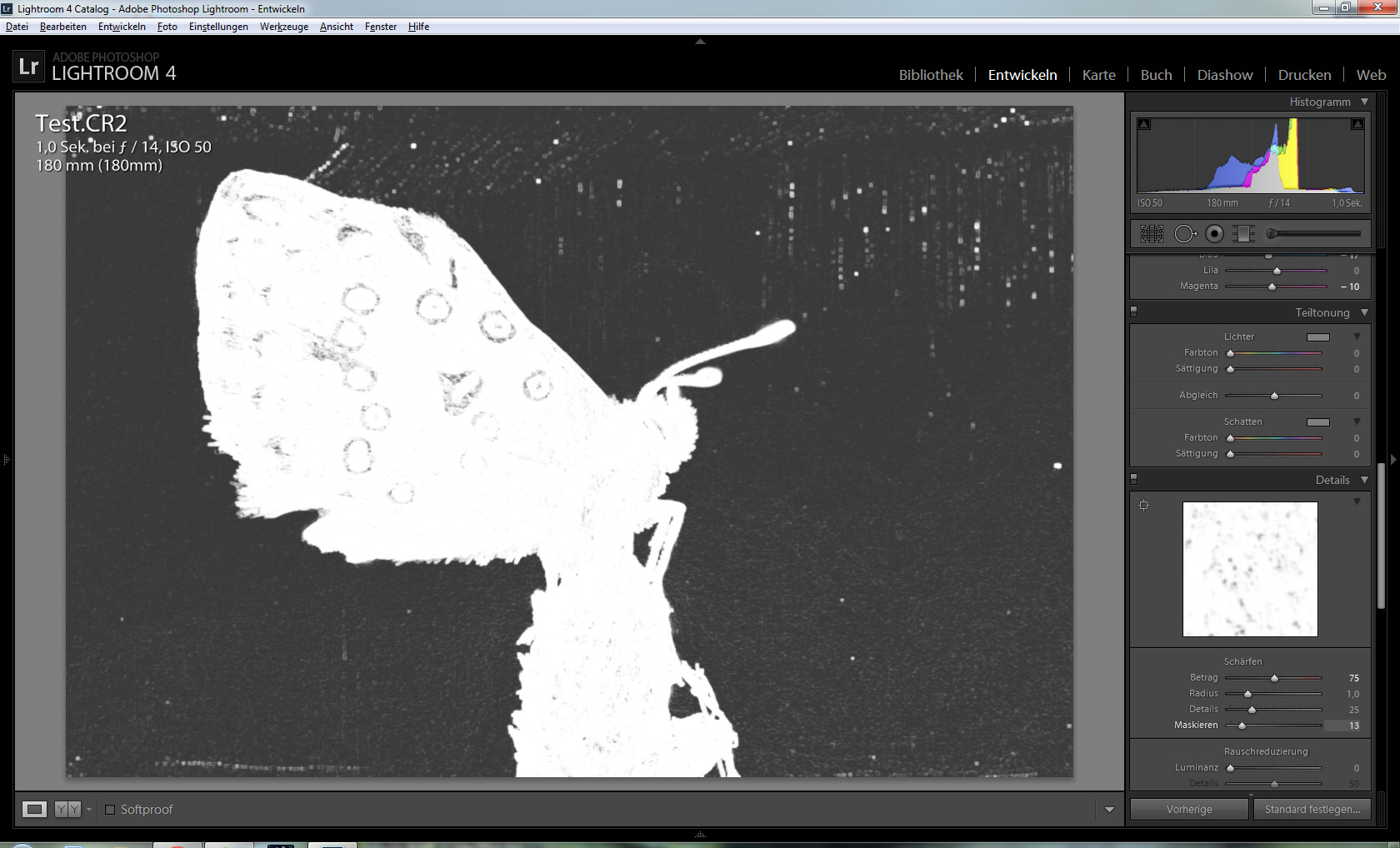1400x848 pixels.
Task: Click the detail preview target picker icon
Action: click(x=1144, y=505)
